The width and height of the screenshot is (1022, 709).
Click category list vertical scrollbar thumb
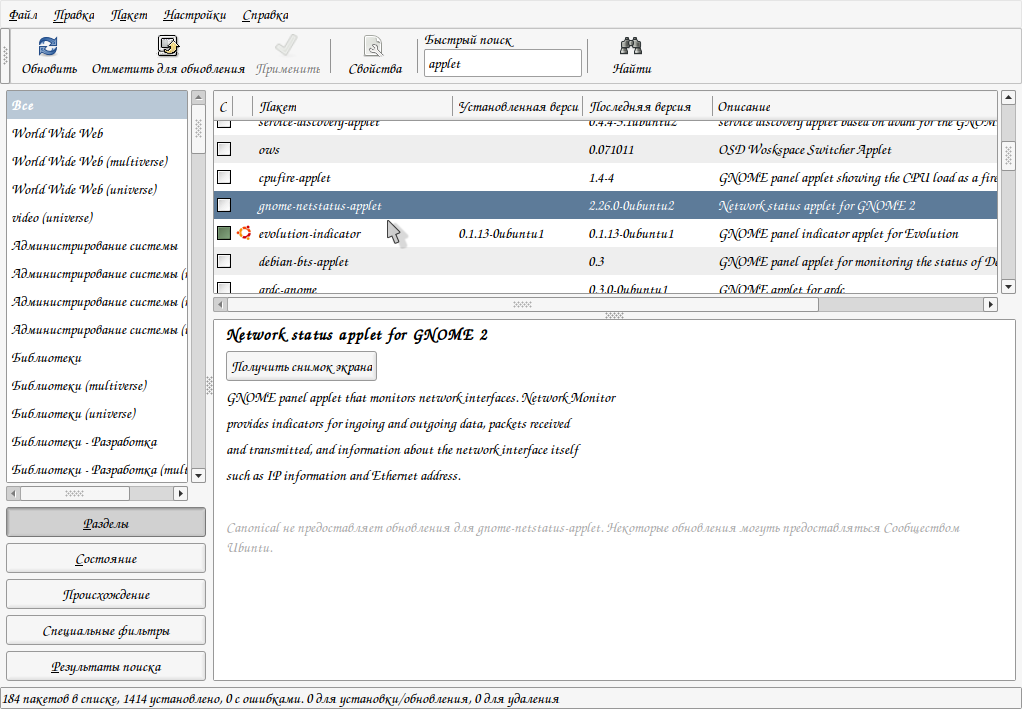199,128
